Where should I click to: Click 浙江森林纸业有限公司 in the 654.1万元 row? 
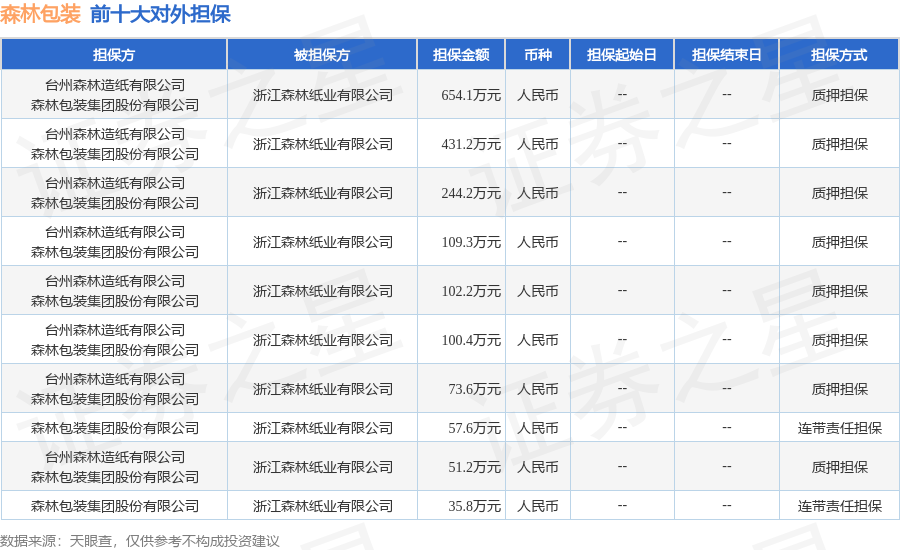click(323, 95)
